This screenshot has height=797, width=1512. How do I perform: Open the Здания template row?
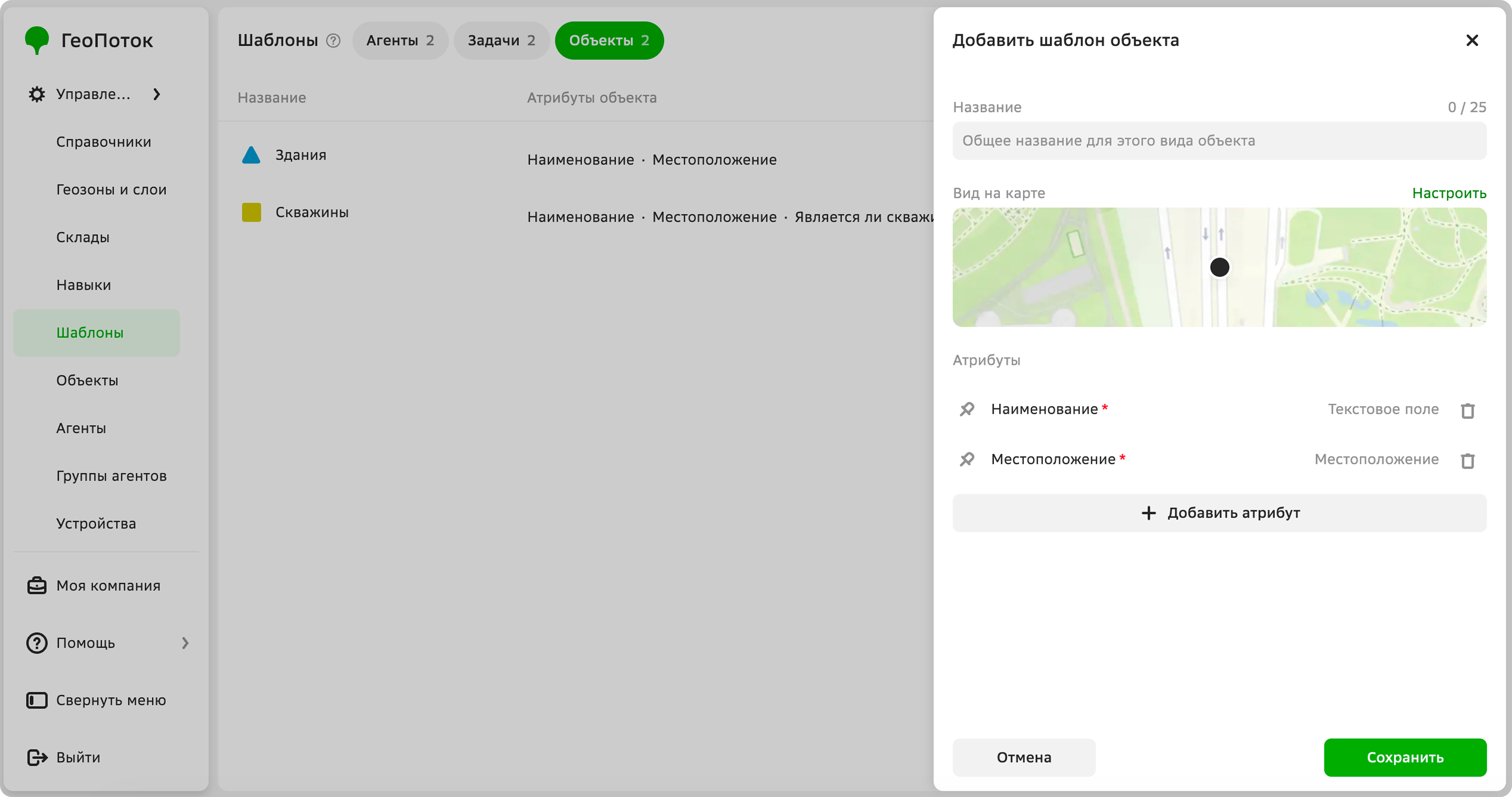(x=575, y=155)
